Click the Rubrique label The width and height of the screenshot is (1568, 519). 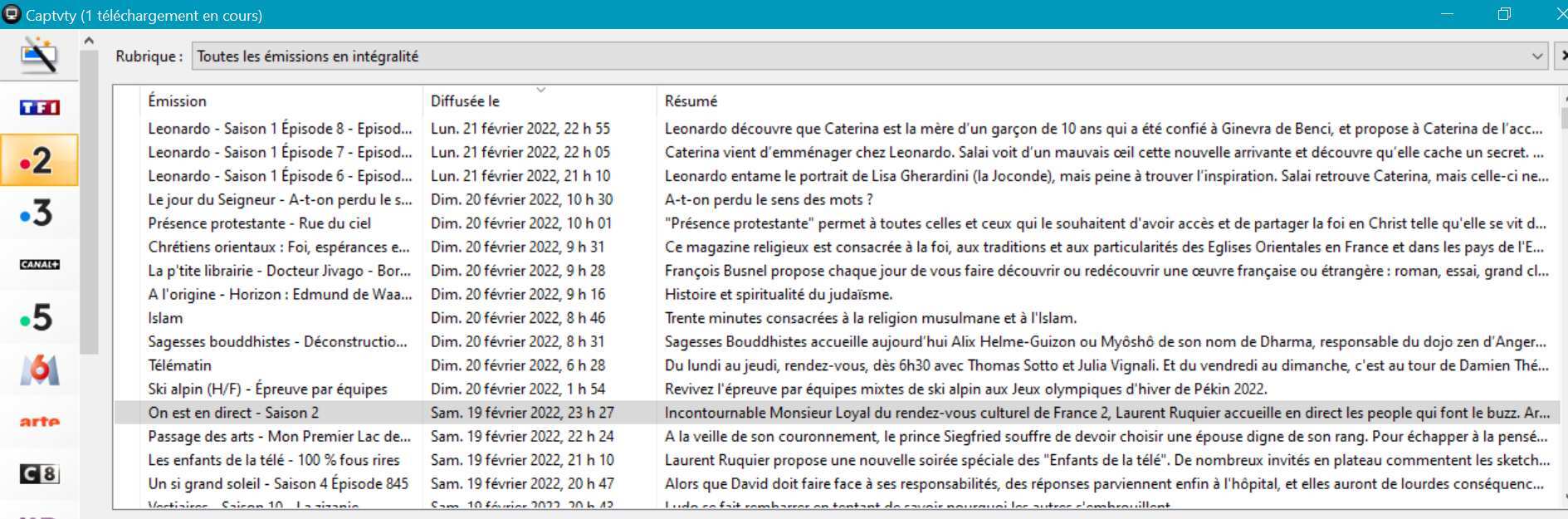pyautogui.click(x=149, y=56)
